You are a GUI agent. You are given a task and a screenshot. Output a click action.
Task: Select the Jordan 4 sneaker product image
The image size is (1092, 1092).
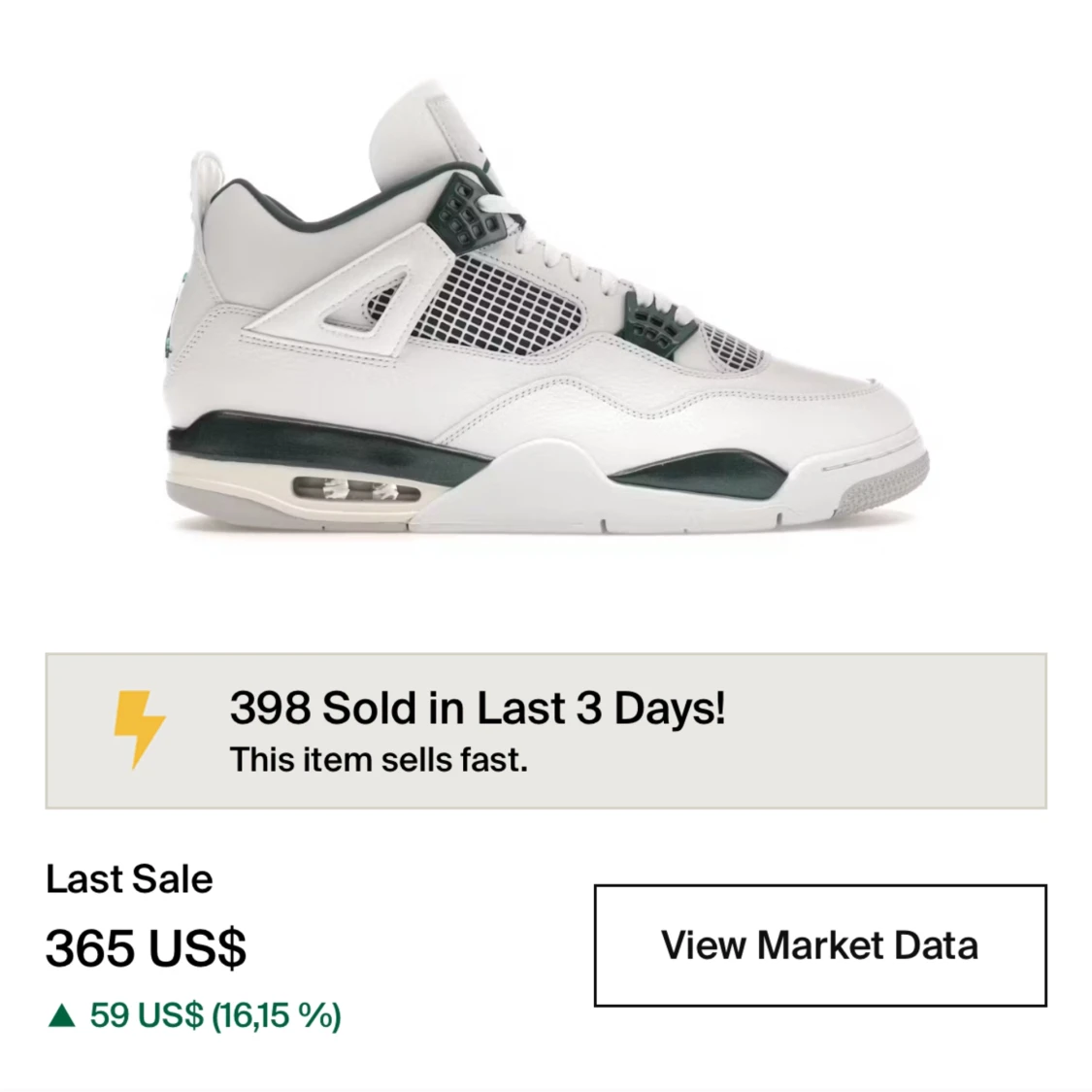pos(546,308)
